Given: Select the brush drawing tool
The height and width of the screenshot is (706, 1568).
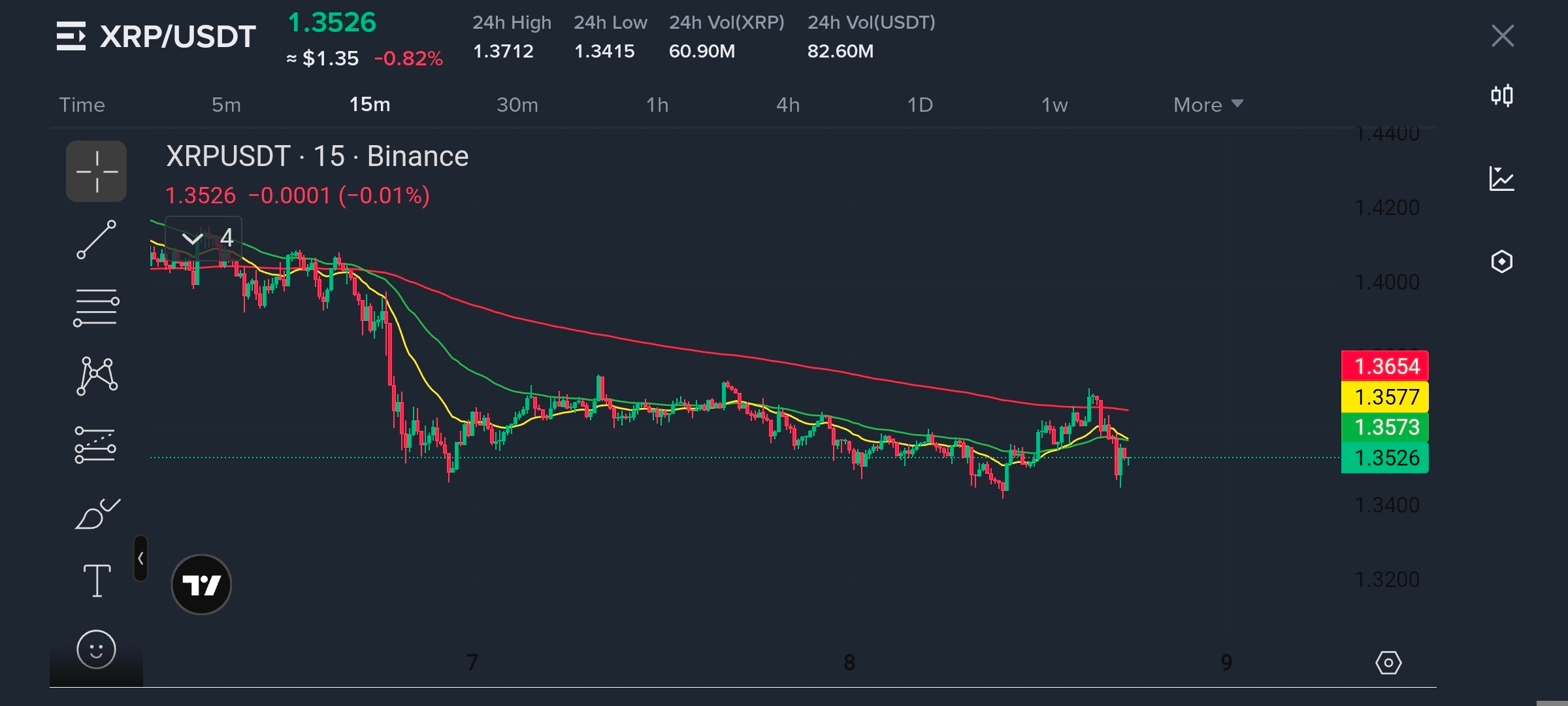Looking at the screenshot, I should [x=97, y=514].
